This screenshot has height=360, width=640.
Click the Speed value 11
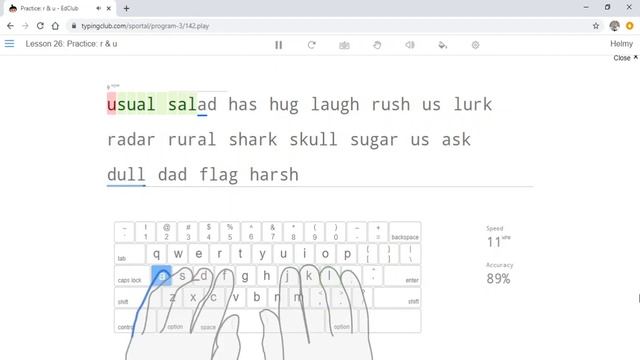point(494,242)
